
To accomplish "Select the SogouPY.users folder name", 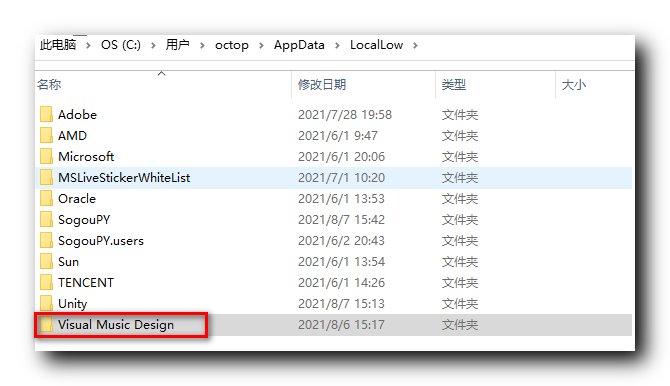I will (x=101, y=240).
